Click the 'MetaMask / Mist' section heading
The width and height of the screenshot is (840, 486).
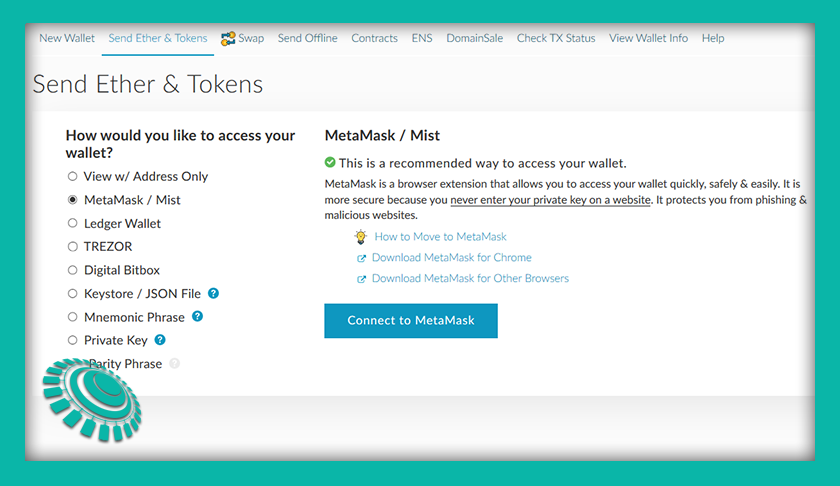[382, 136]
